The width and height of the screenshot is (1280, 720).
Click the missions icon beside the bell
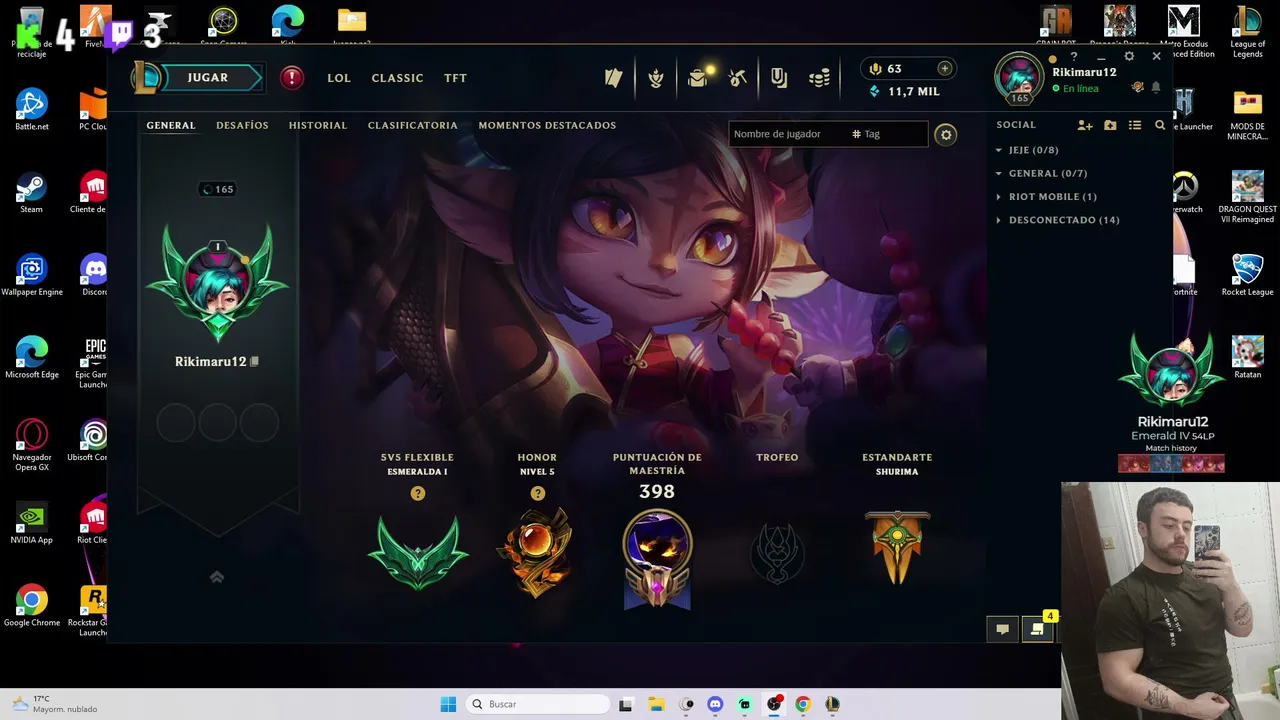[1137, 88]
